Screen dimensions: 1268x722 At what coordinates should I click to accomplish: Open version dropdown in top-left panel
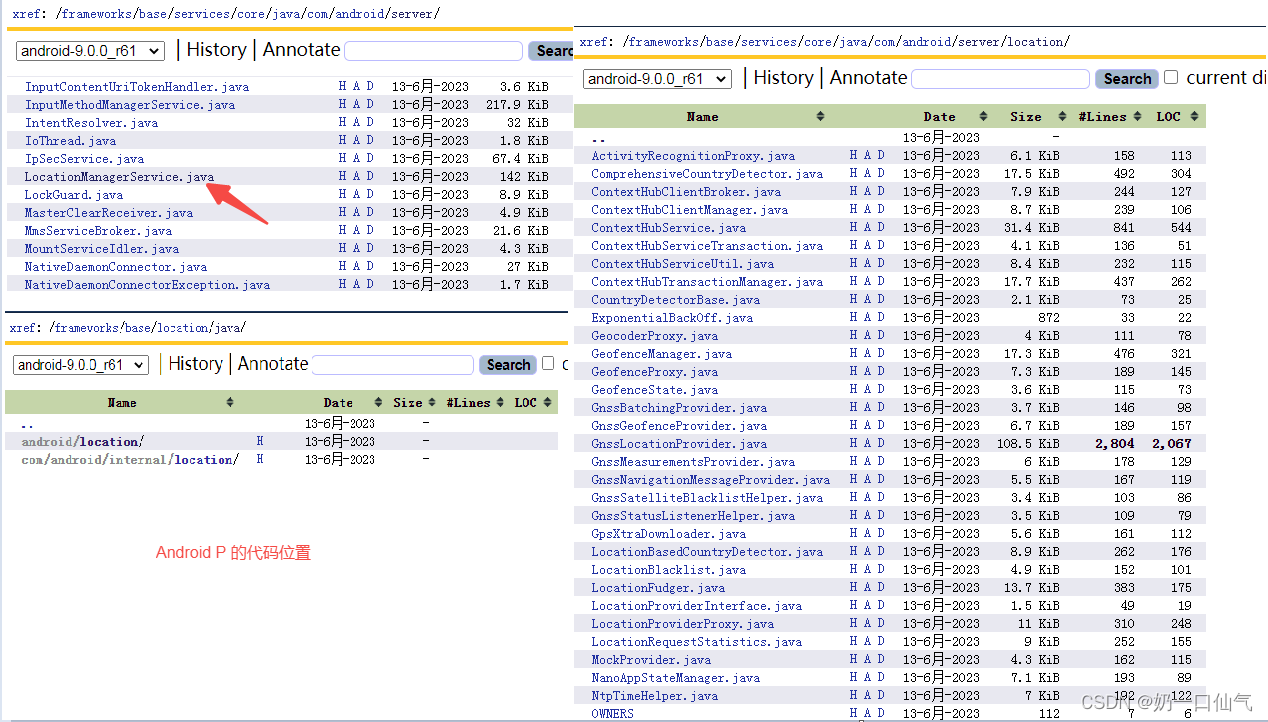click(x=91, y=51)
